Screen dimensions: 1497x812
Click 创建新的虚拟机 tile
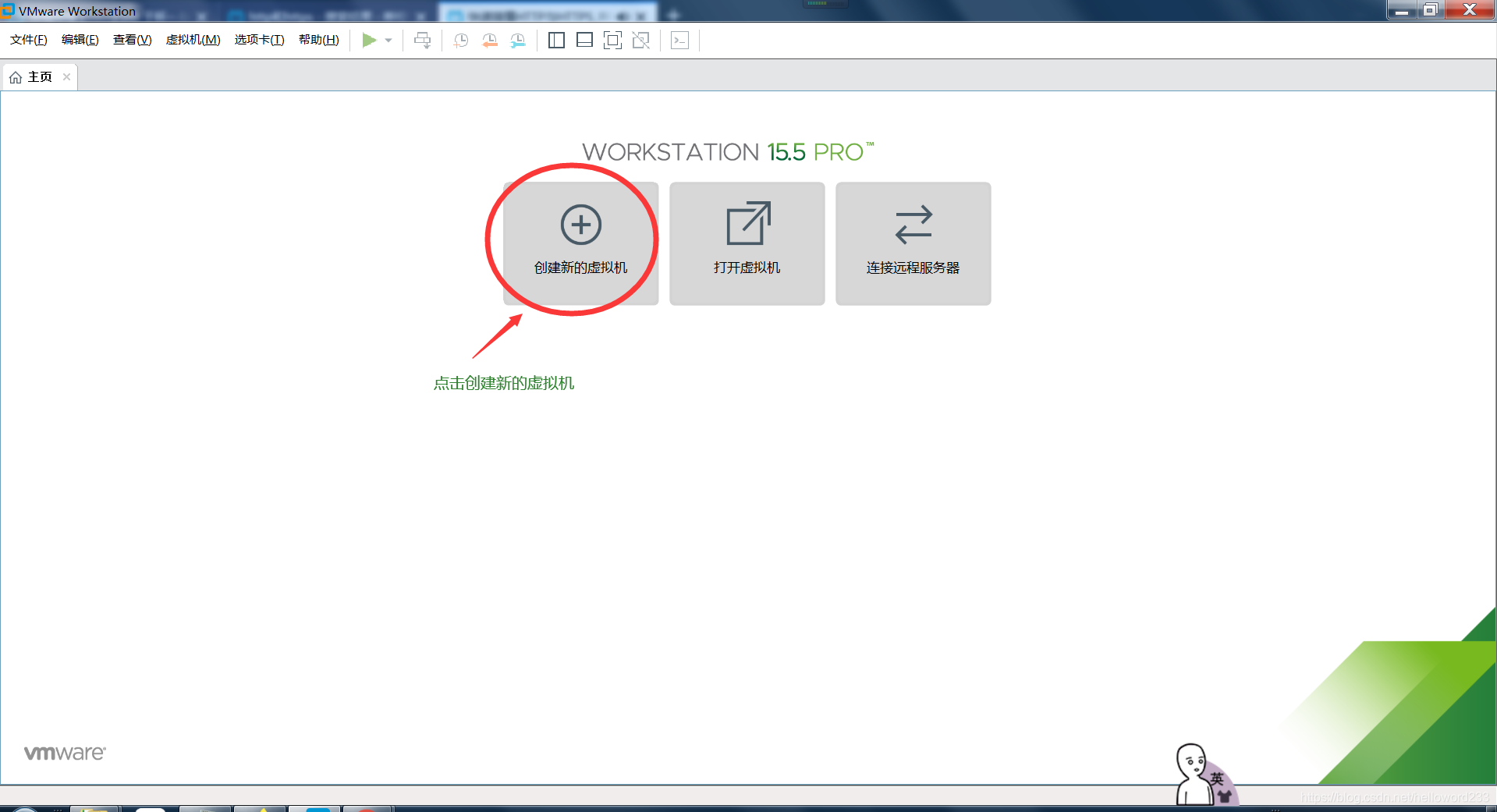[580, 243]
